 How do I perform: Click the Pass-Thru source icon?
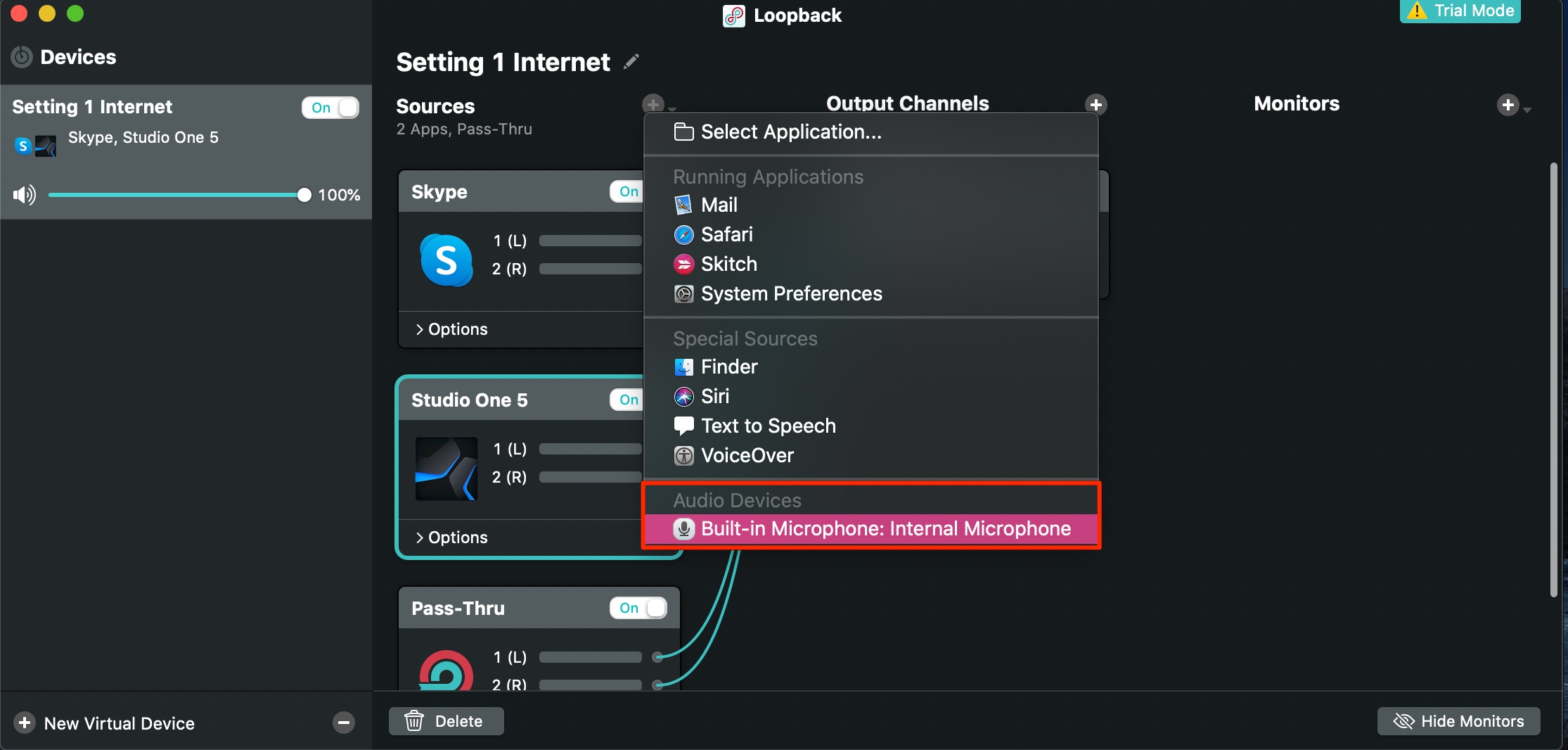click(446, 670)
